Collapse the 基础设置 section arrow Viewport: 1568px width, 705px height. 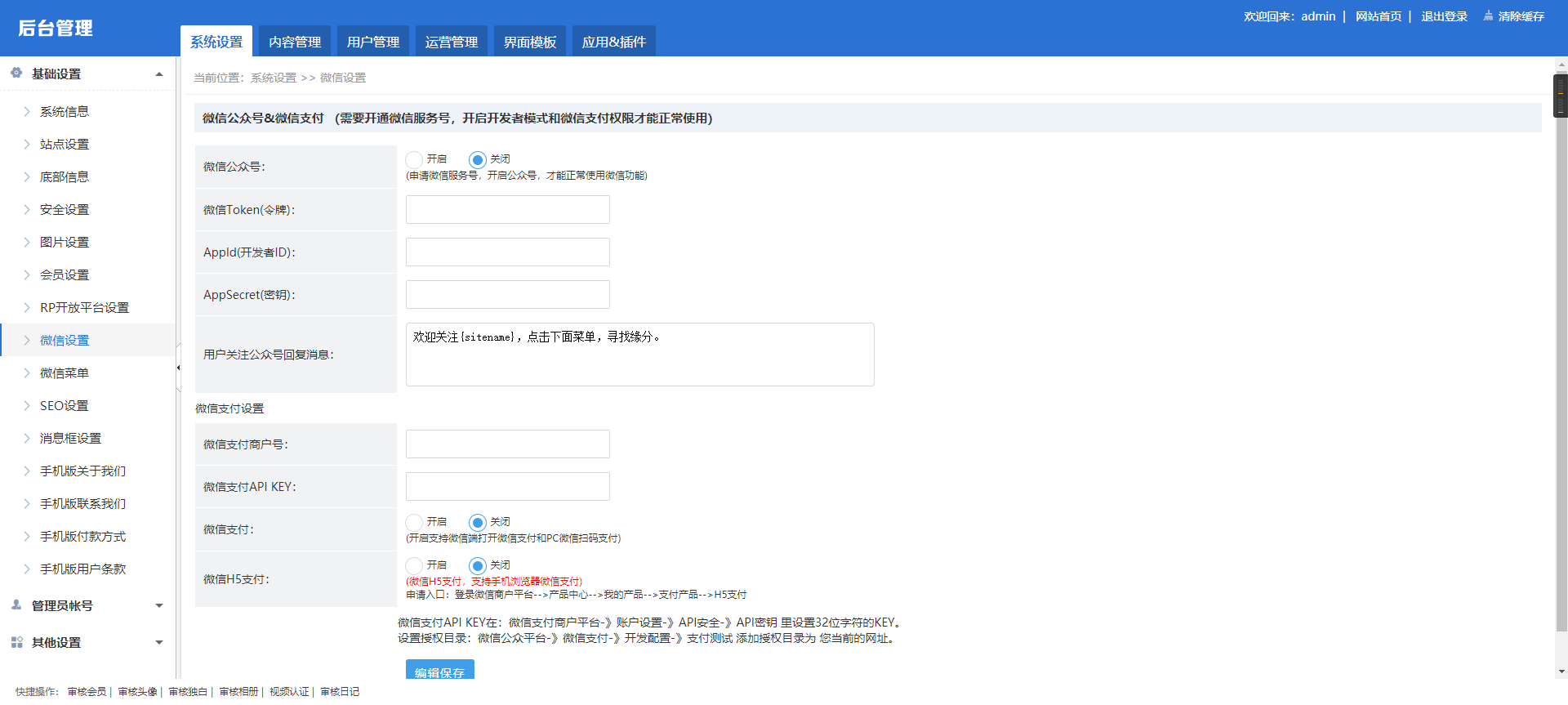click(159, 74)
